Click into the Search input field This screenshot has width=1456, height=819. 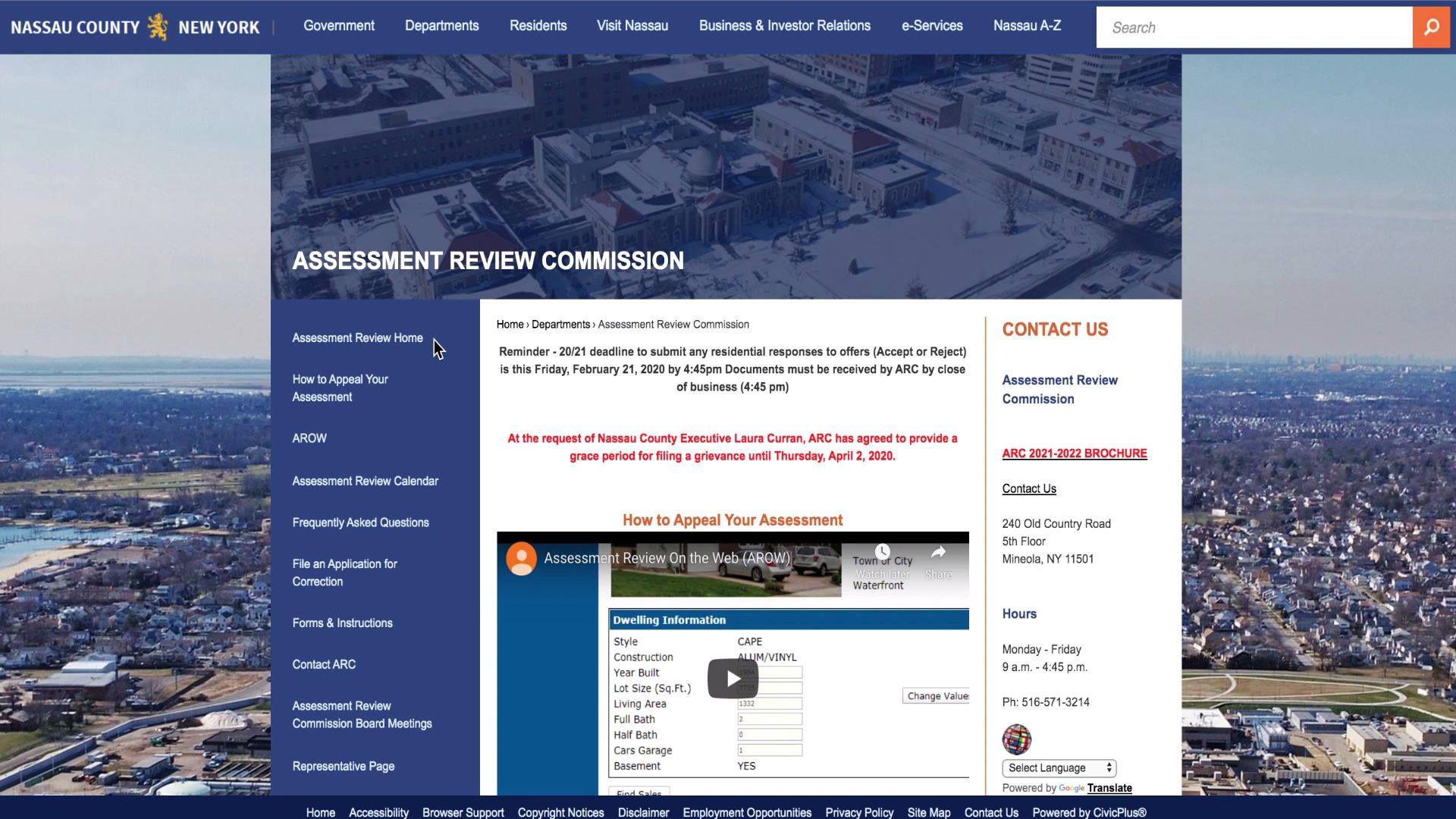(x=1254, y=27)
